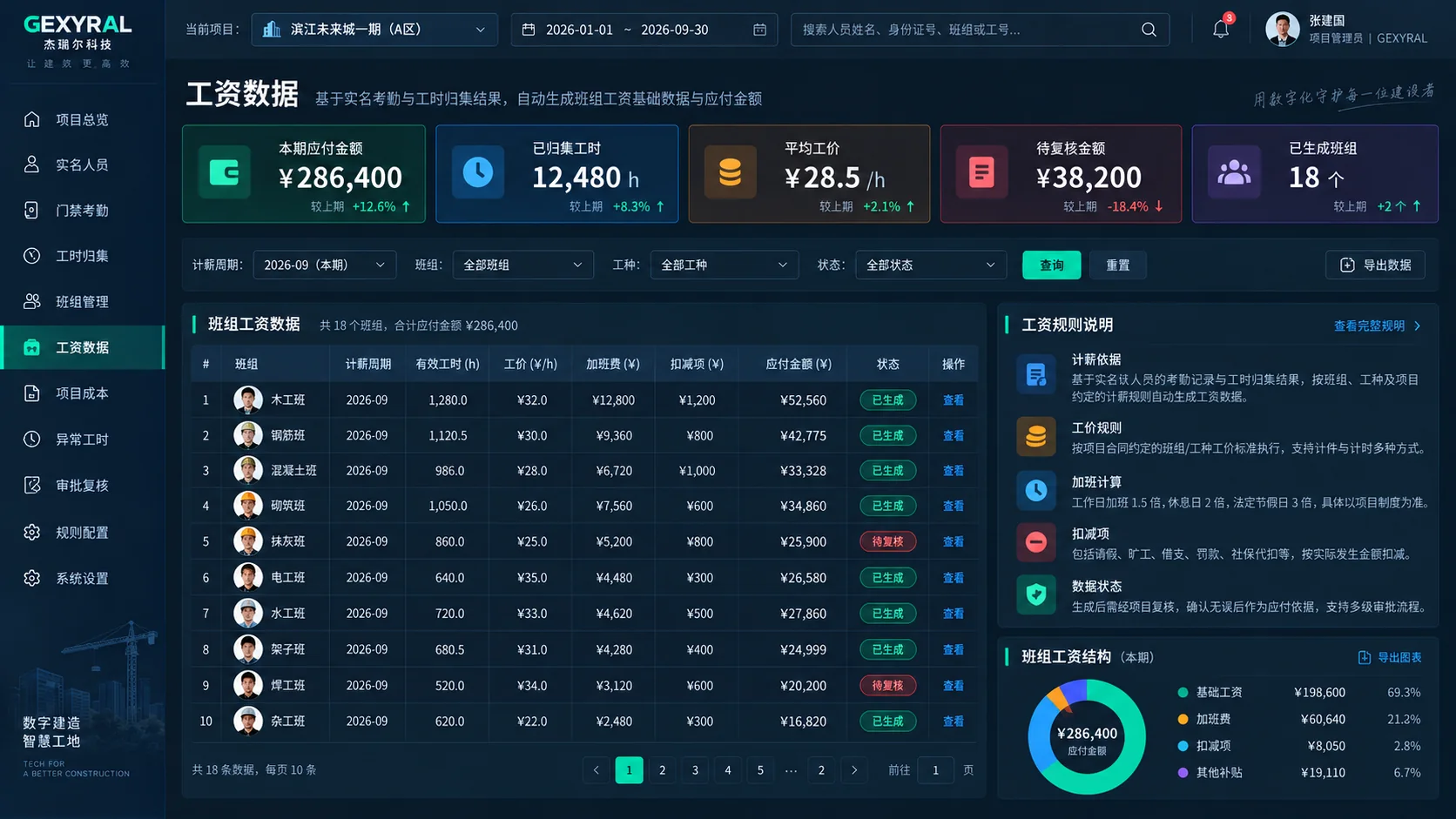Click the 工价规则 coins icon
1456x819 pixels.
coord(1035,436)
